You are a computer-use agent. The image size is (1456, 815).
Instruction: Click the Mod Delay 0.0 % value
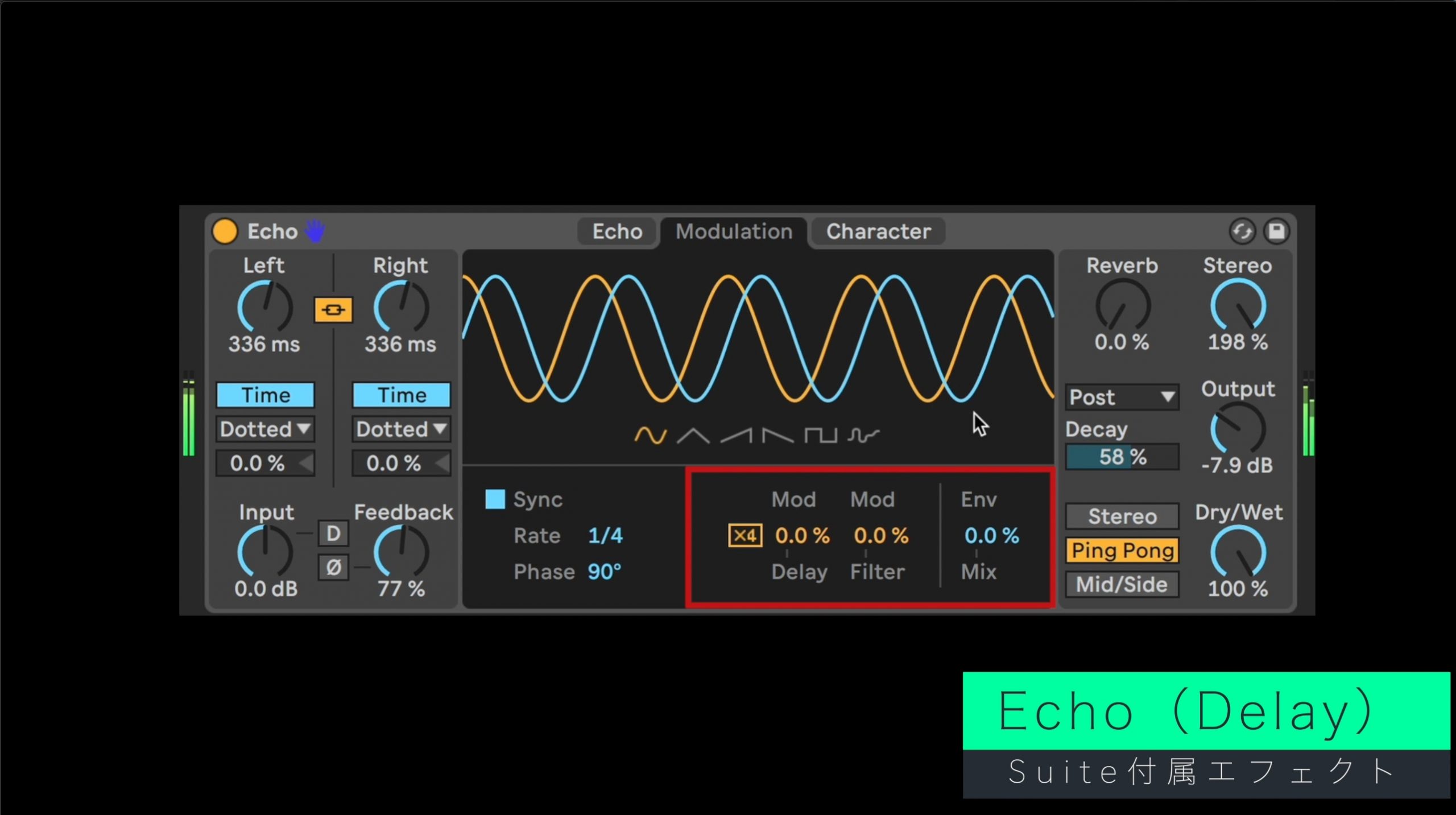[x=803, y=536]
